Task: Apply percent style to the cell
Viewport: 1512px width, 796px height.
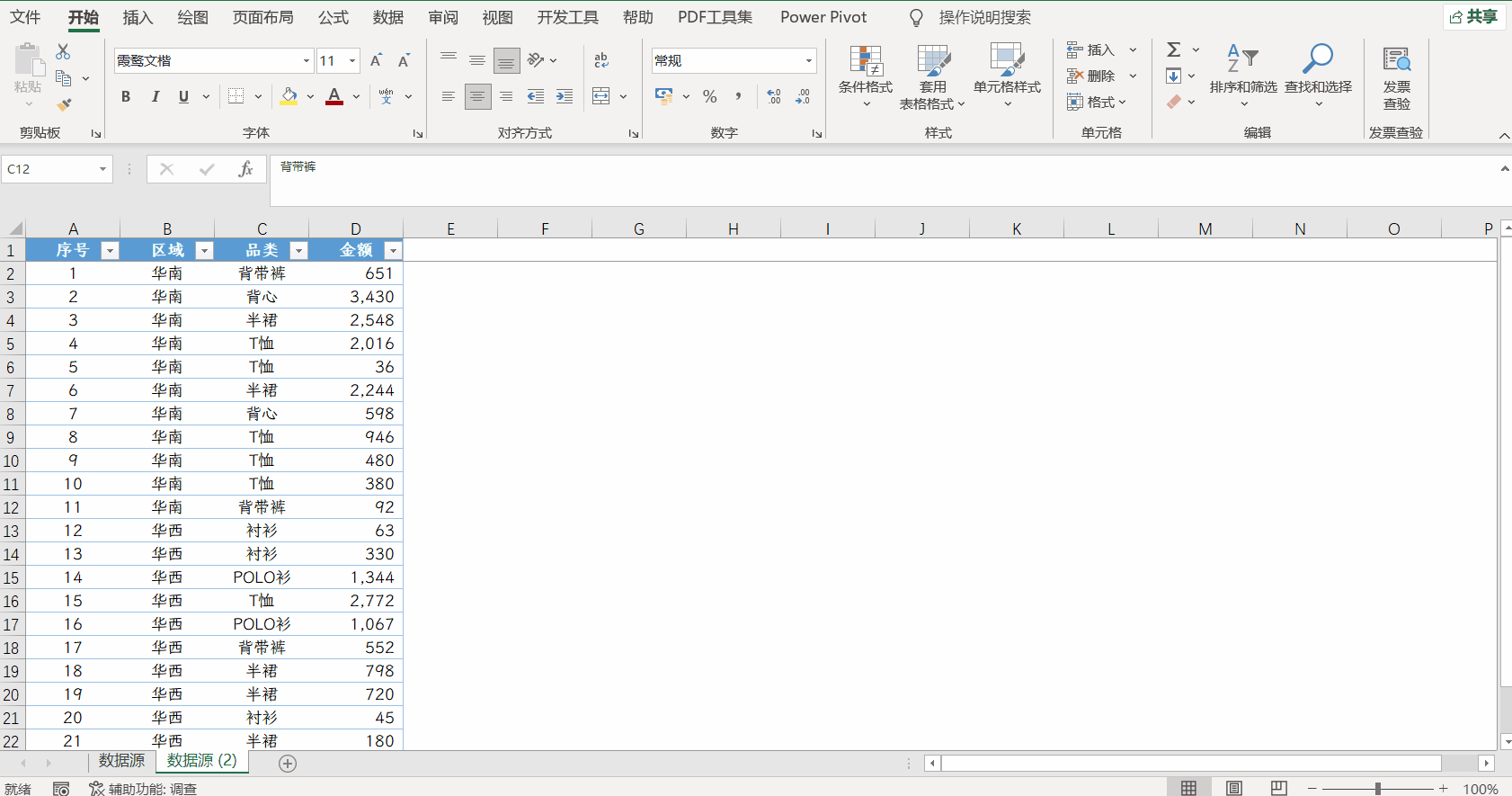Action: coord(710,96)
